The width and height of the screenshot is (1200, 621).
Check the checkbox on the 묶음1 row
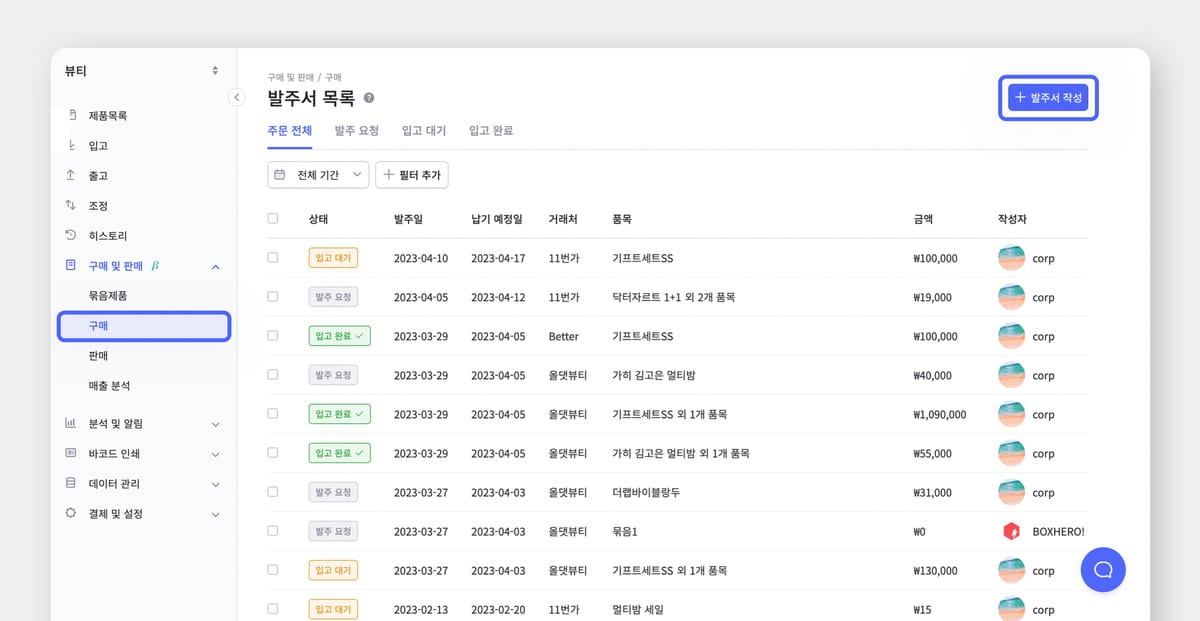click(x=272, y=531)
